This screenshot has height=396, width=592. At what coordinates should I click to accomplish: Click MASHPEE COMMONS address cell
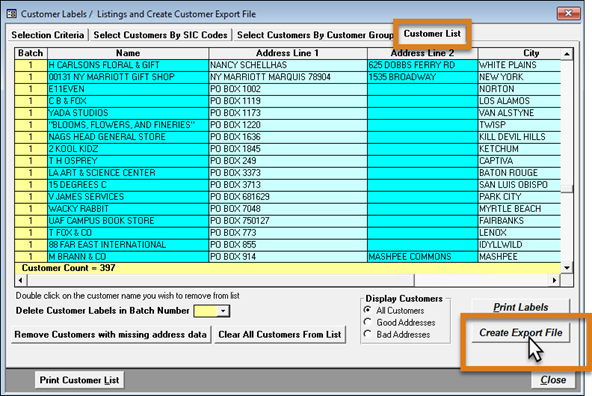coord(422,257)
